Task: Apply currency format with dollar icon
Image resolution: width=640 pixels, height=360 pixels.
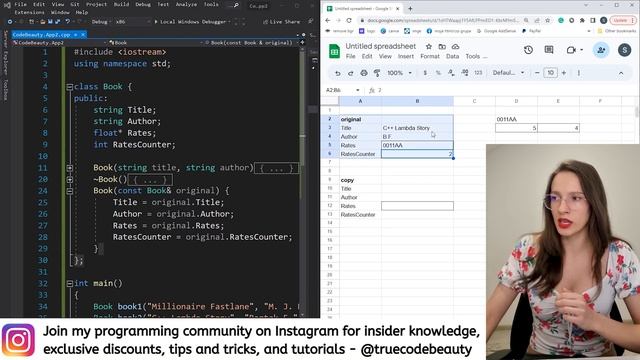Action: tap(425, 73)
